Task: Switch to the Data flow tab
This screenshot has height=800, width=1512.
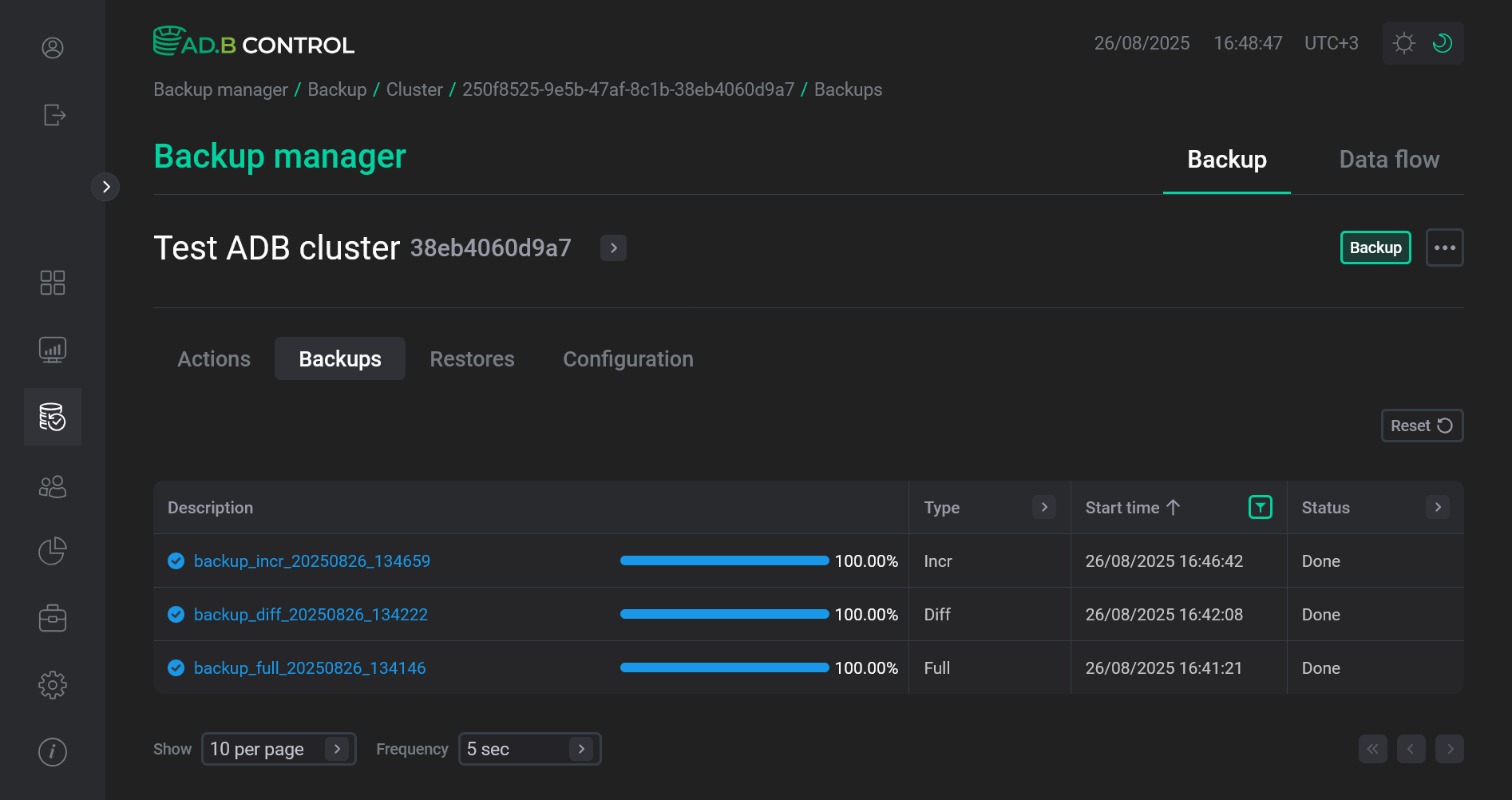Action: point(1388,160)
